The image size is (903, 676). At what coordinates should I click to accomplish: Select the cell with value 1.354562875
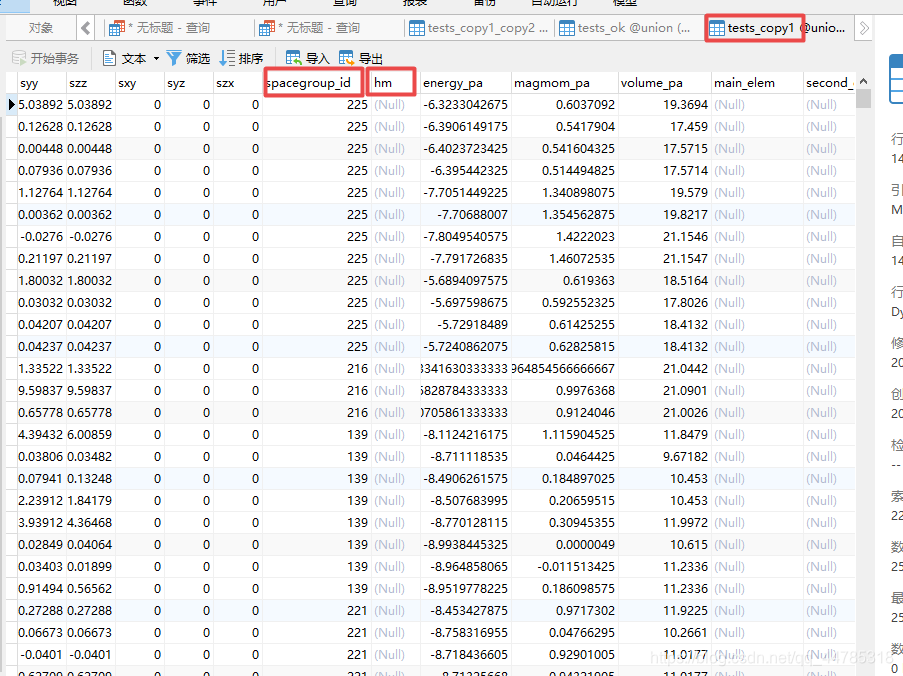564,215
